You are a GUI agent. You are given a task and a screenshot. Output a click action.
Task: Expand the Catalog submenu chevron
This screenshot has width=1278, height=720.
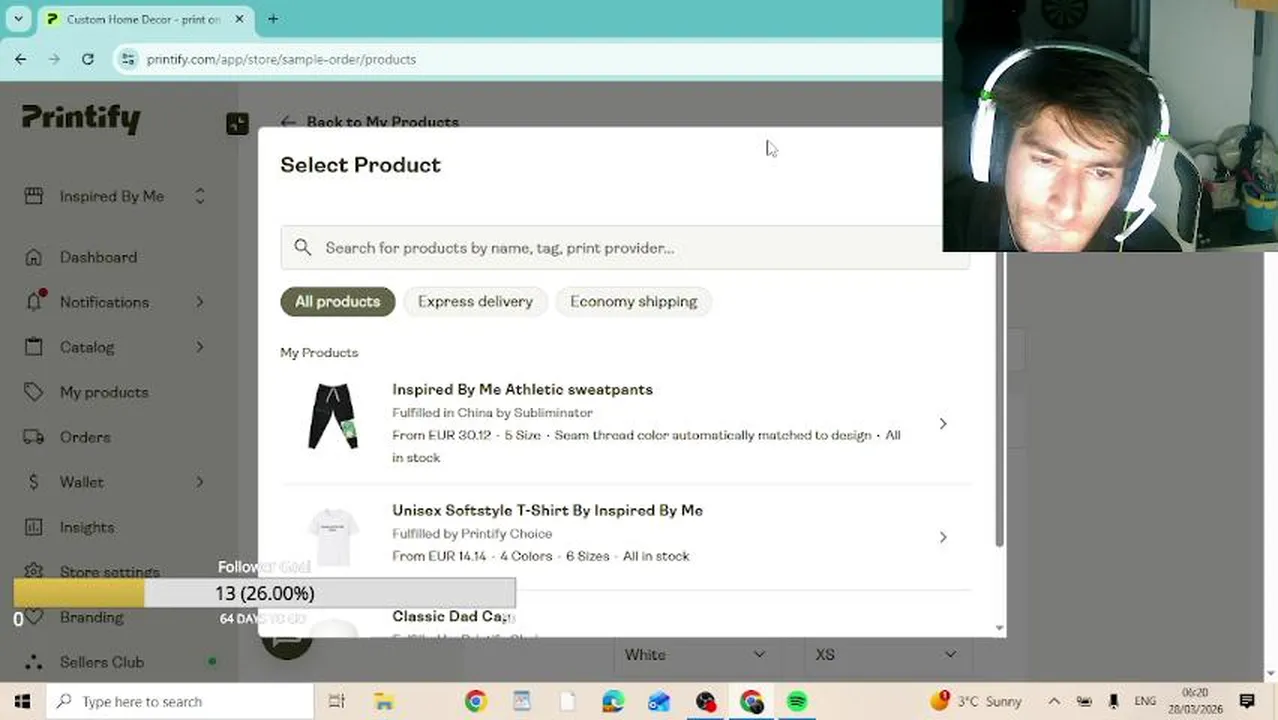[x=199, y=347]
